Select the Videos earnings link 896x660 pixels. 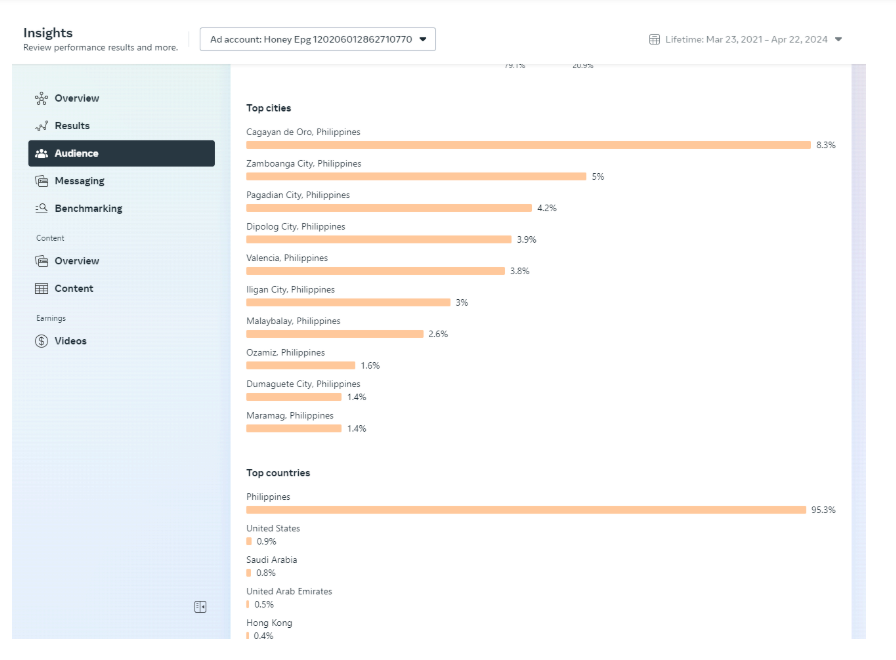[70, 341]
